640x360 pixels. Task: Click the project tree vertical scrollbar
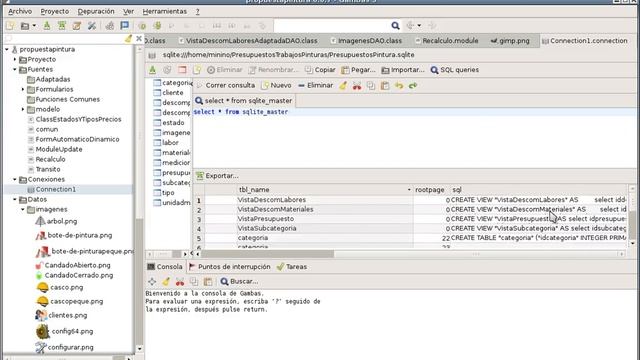(140, 199)
